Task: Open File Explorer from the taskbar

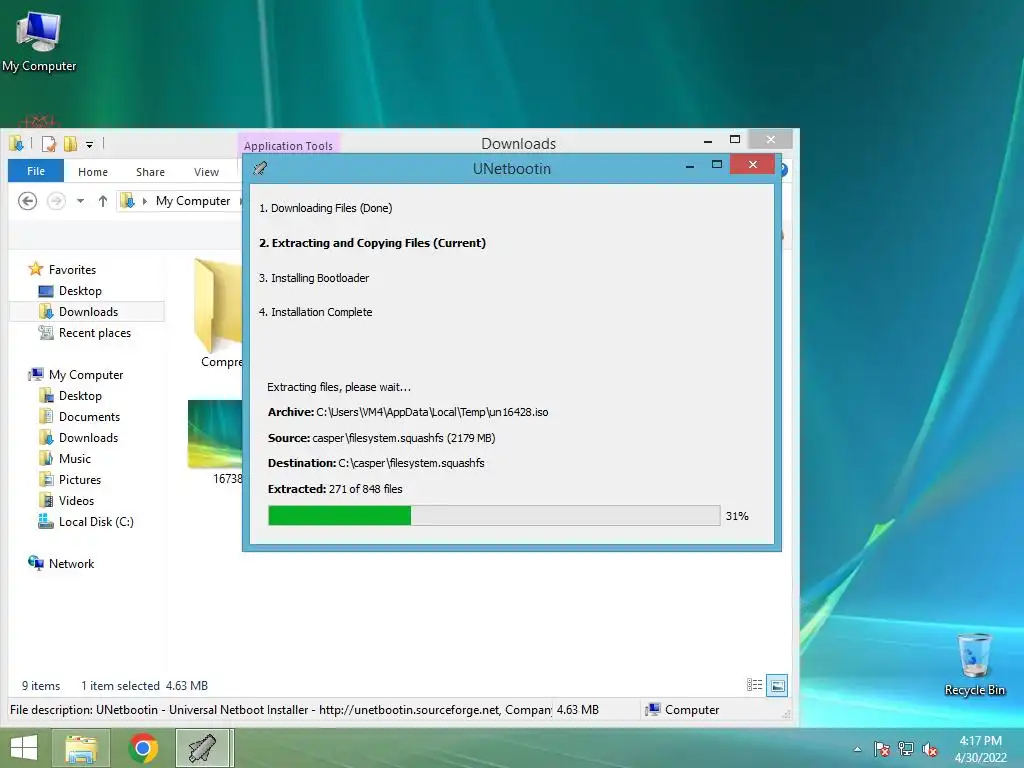Action: coord(81,748)
